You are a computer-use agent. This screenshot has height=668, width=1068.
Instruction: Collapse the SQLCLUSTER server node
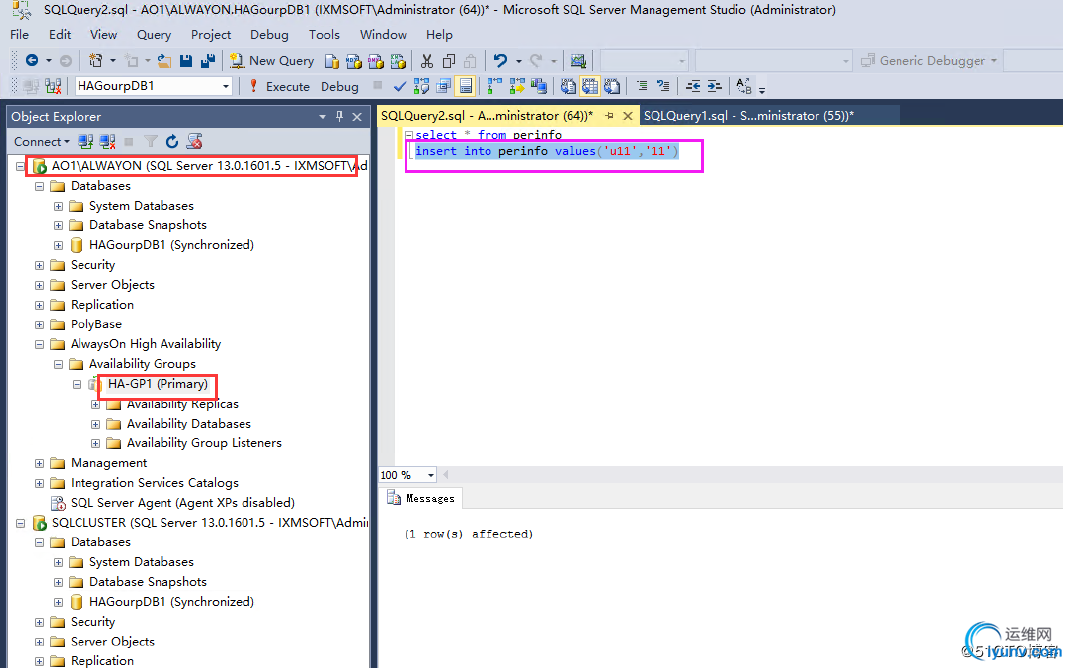coord(20,523)
